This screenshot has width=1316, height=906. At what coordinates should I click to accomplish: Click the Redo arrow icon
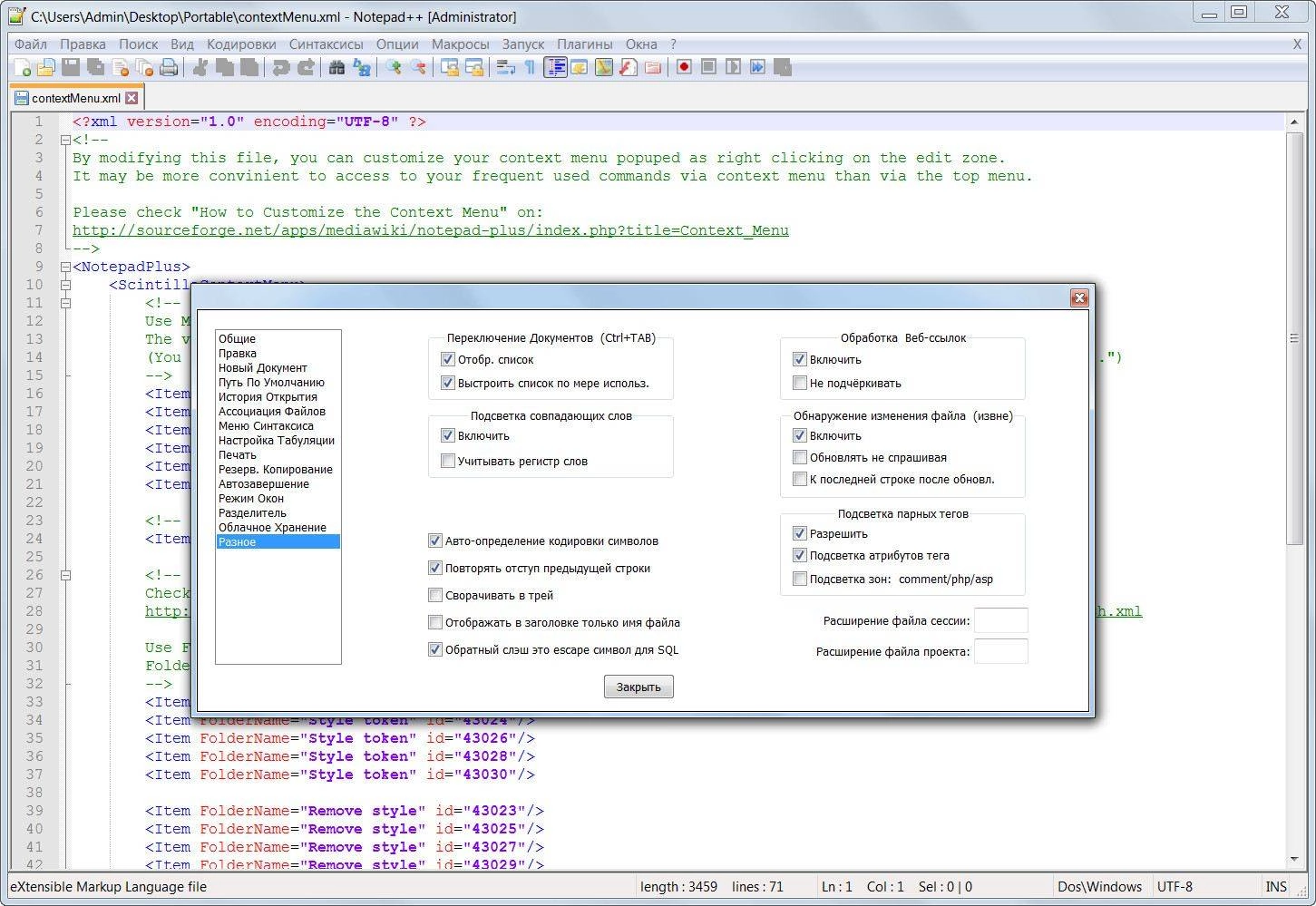tap(306, 67)
